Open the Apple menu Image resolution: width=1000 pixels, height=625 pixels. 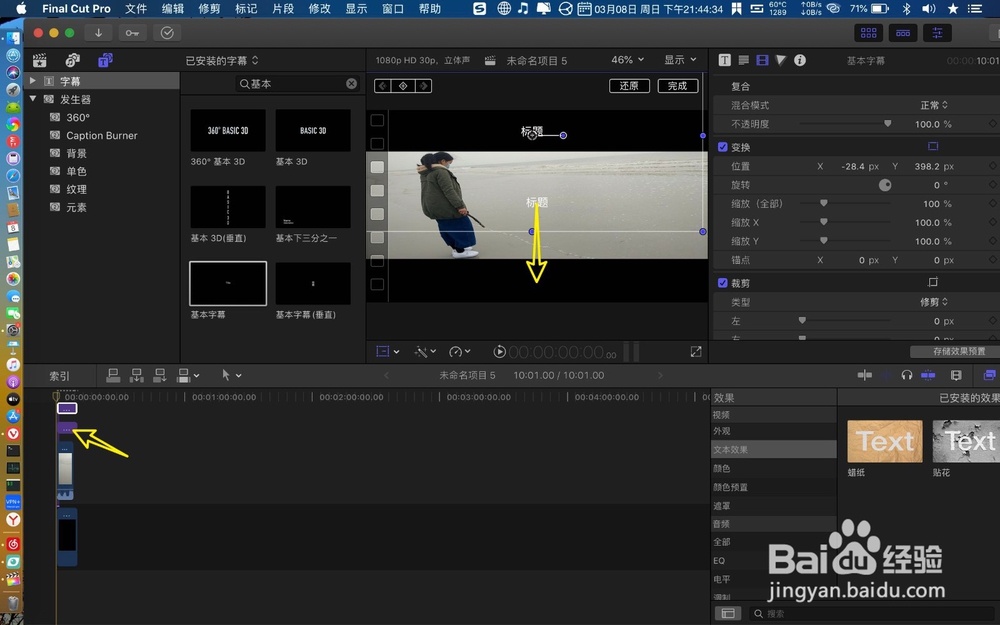[20, 8]
